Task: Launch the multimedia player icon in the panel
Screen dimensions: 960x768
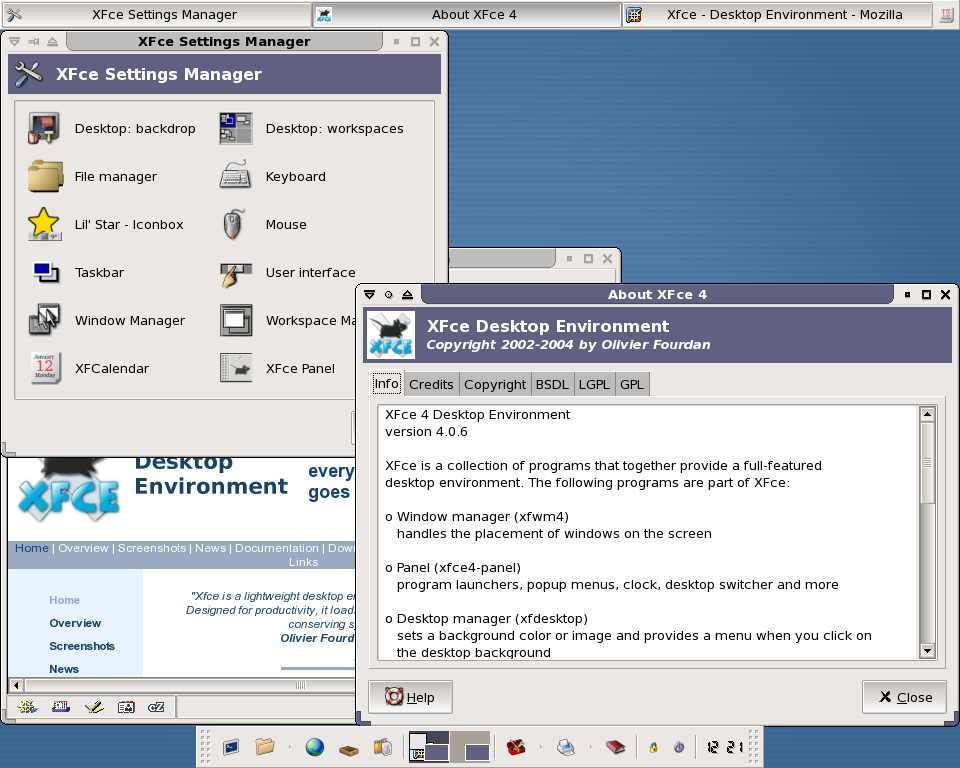Action: (x=382, y=747)
